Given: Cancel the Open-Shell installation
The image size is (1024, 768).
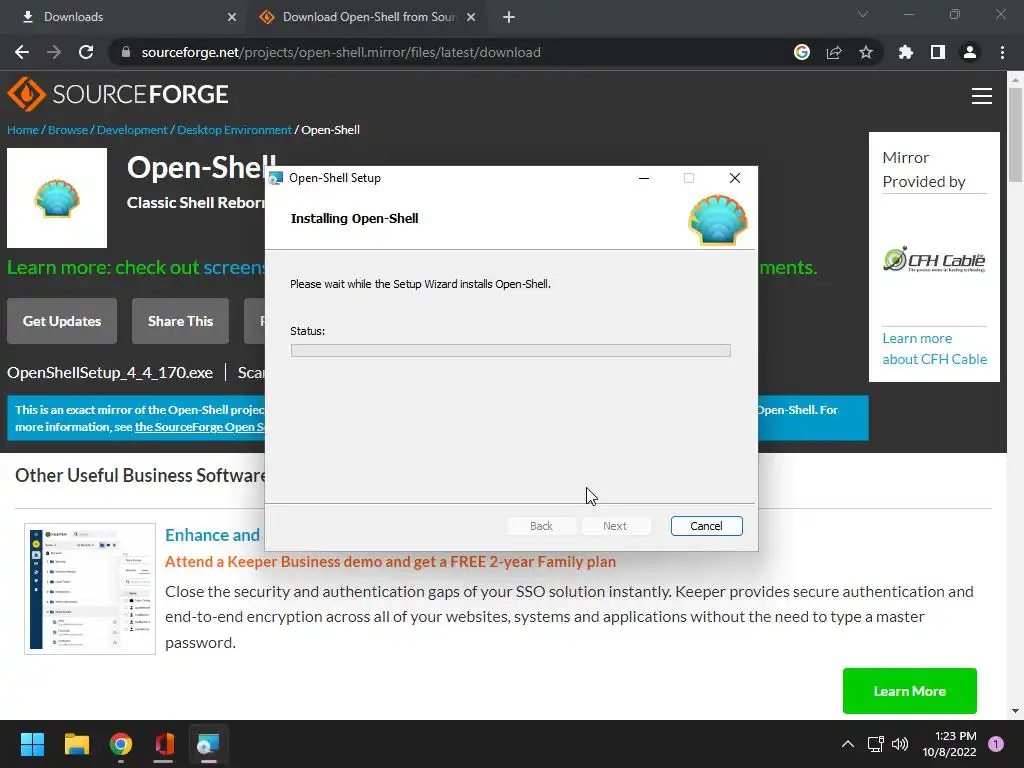Looking at the screenshot, I should (707, 526).
